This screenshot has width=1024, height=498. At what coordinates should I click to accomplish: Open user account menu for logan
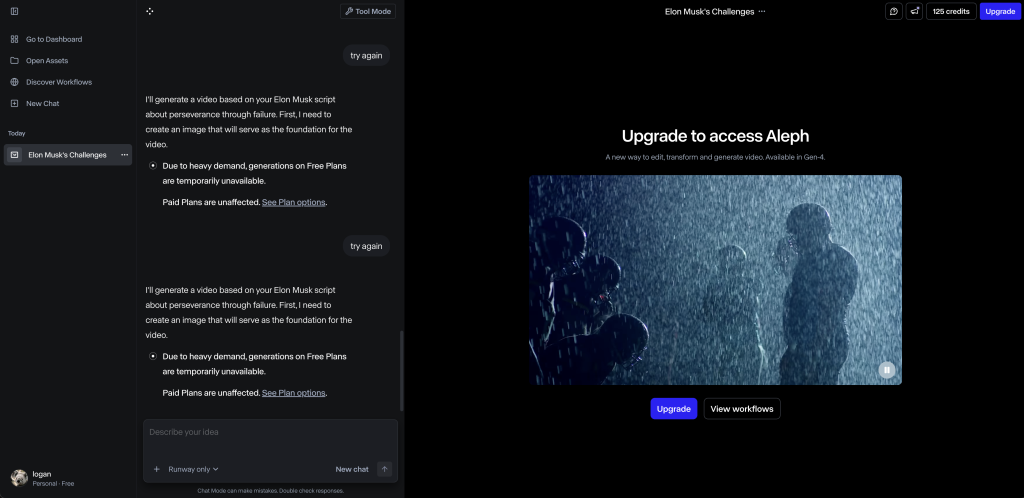40,478
